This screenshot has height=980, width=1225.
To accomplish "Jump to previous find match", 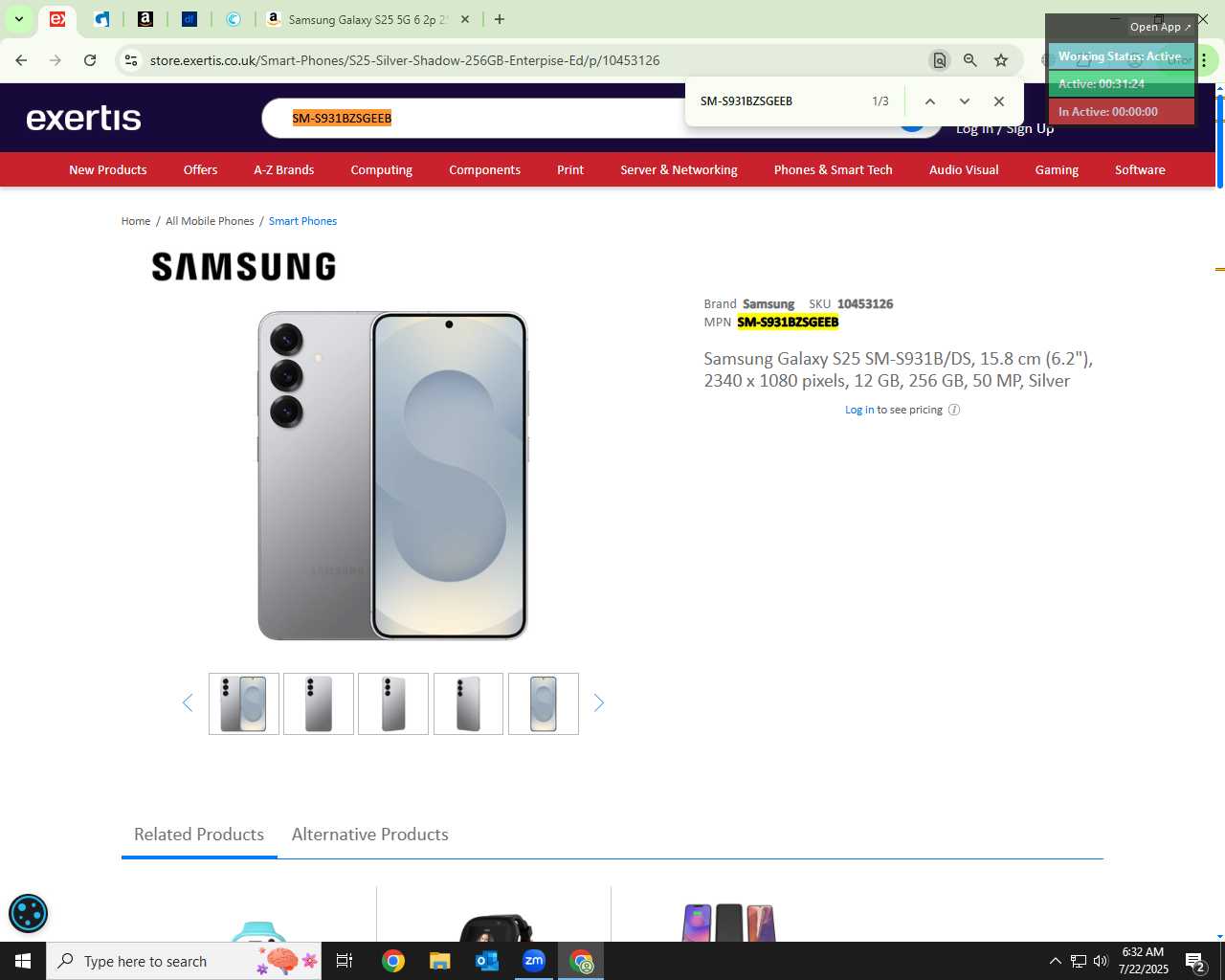I will (x=930, y=101).
